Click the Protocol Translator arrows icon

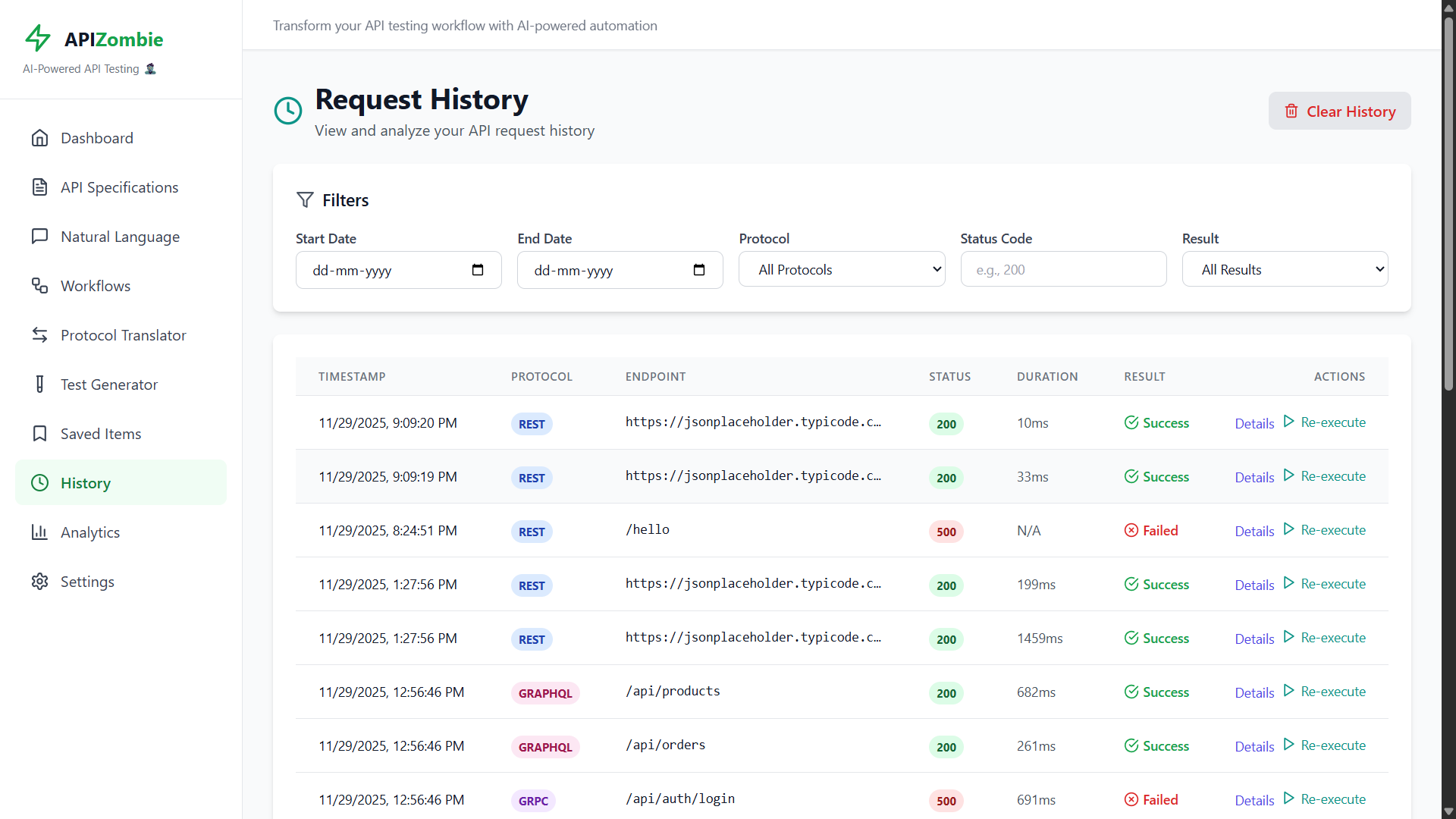pos(39,334)
